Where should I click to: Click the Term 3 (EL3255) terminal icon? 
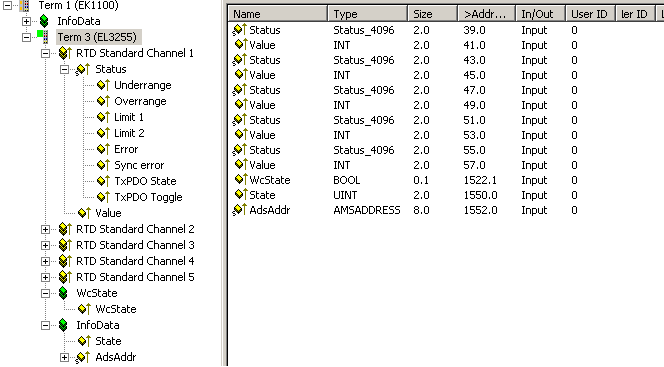coord(43,36)
